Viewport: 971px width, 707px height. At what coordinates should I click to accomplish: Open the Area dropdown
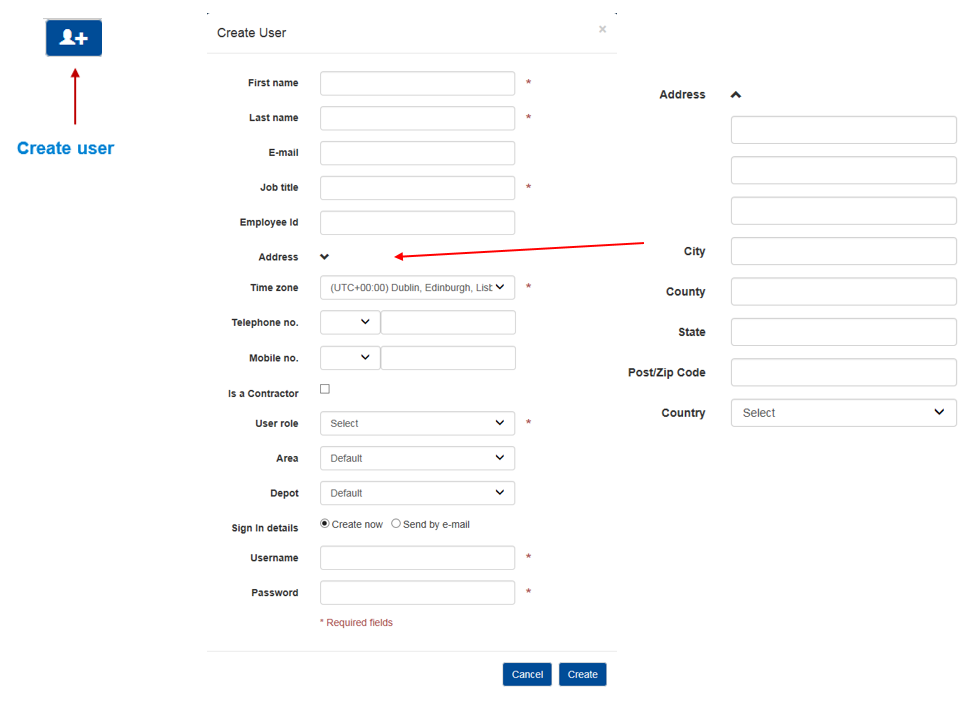tap(417, 458)
